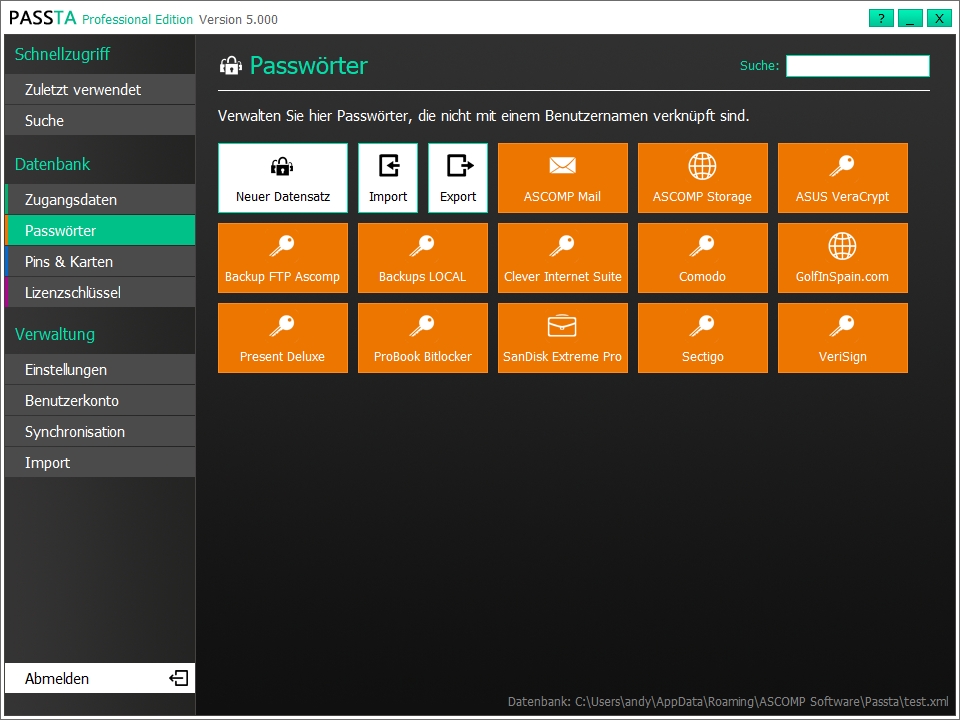Switch to Pins & Karten
Image resolution: width=960 pixels, height=720 pixels.
coord(100,261)
